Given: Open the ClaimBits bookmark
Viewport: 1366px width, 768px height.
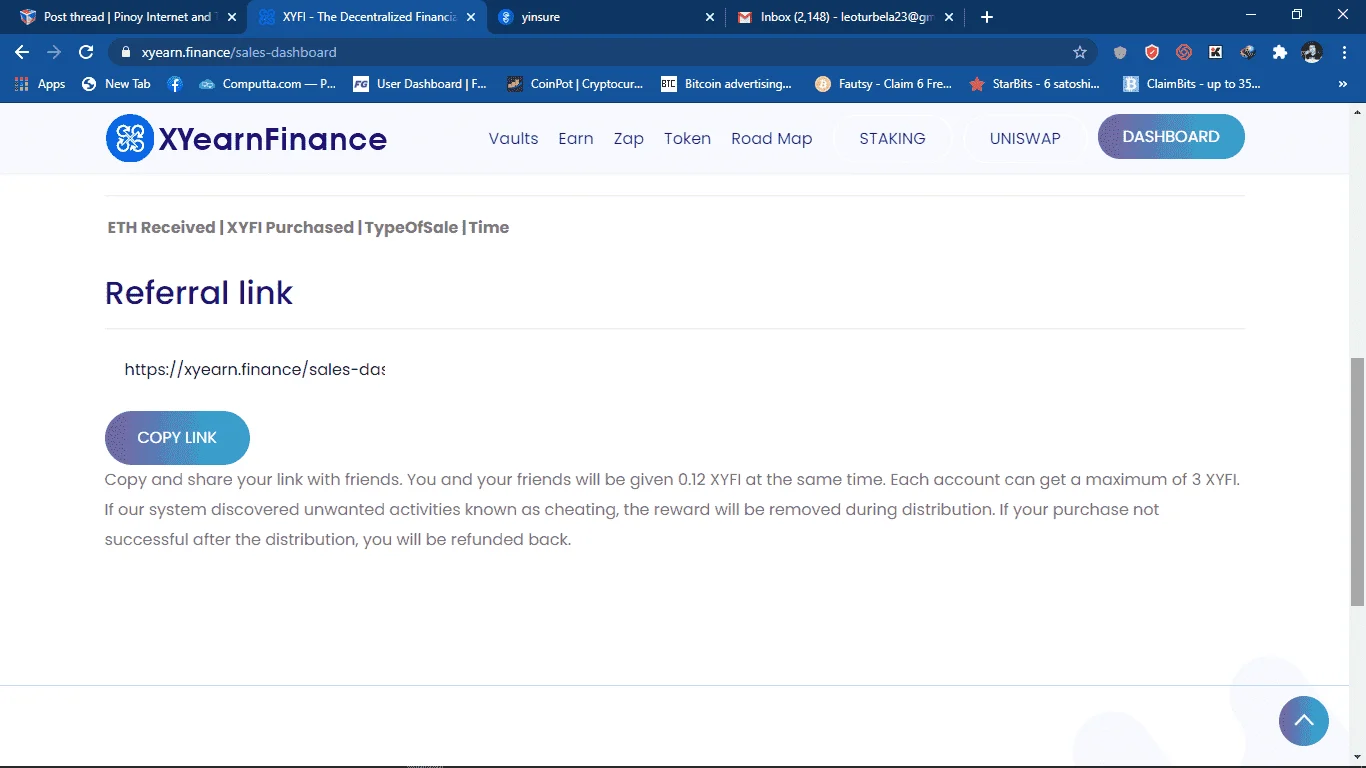Looking at the screenshot, I should [x=1192, y=84].
